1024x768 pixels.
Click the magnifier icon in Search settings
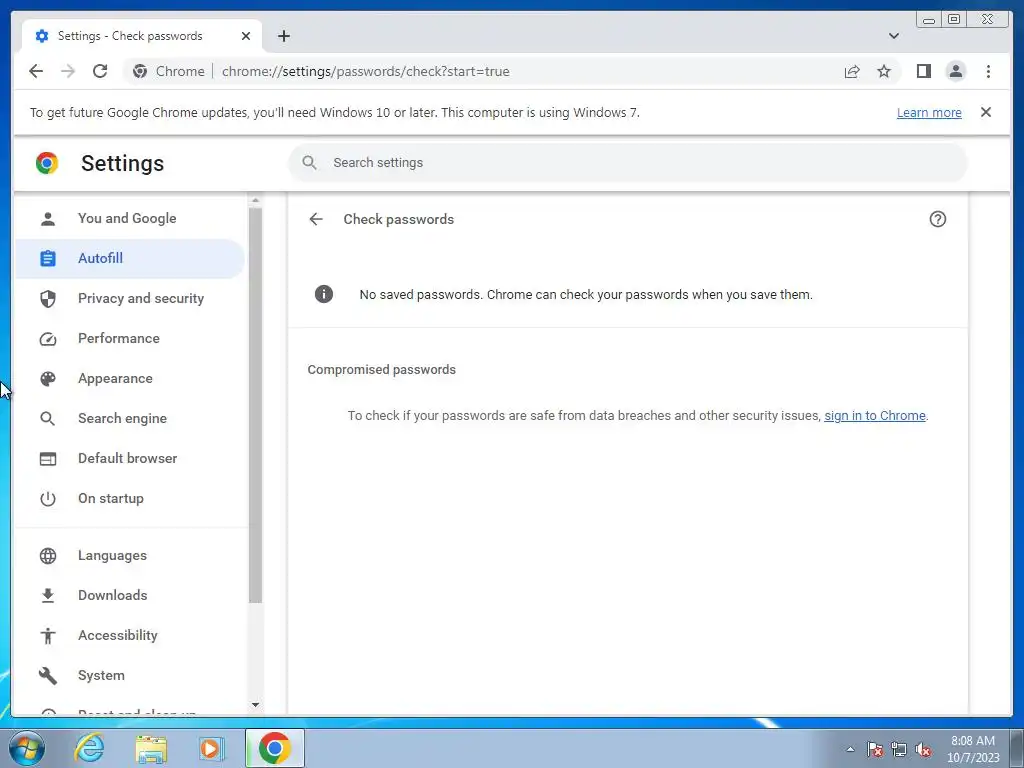click(x=310, y=163)
